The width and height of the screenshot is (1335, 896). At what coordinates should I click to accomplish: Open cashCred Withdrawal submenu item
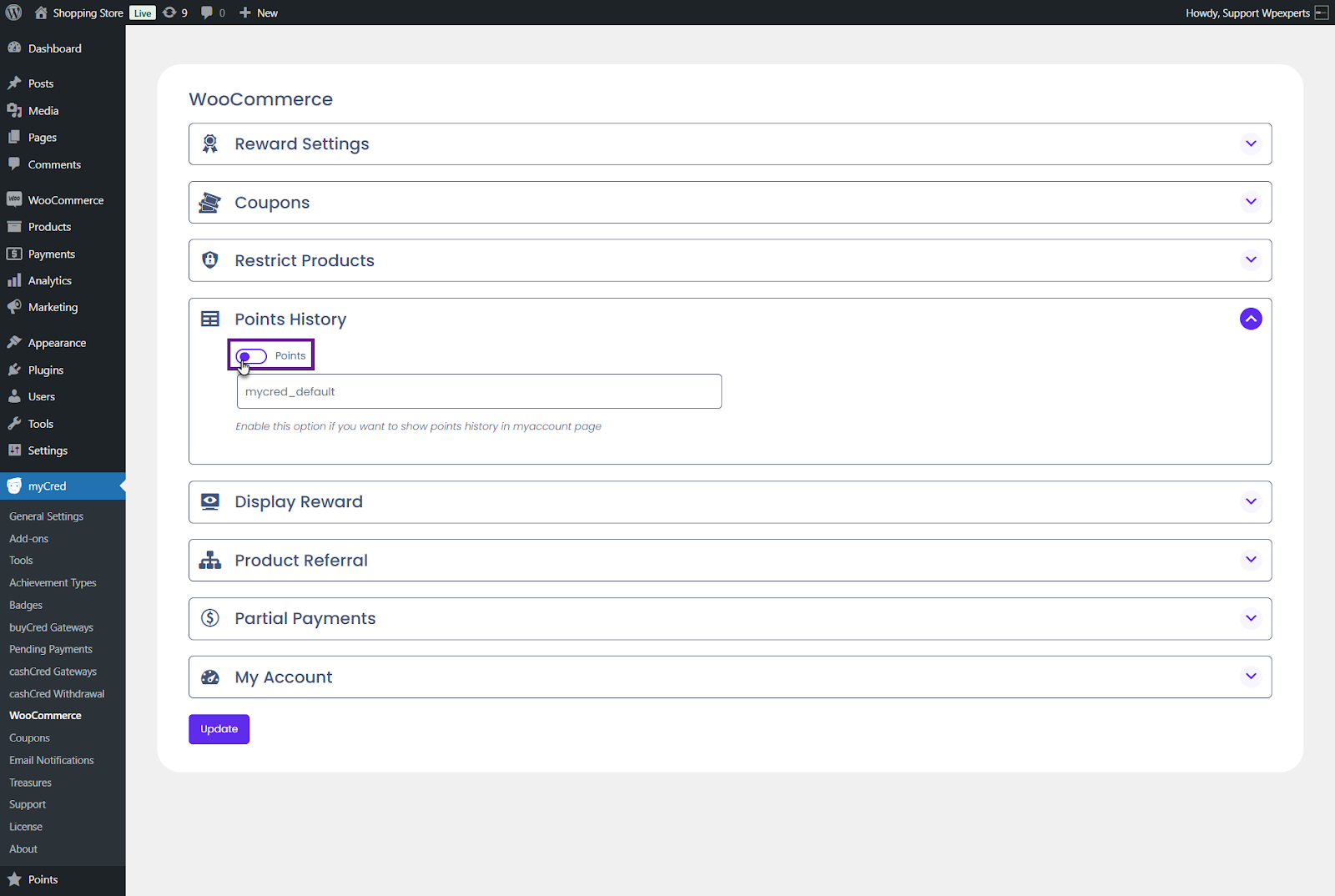click(57, 694)
